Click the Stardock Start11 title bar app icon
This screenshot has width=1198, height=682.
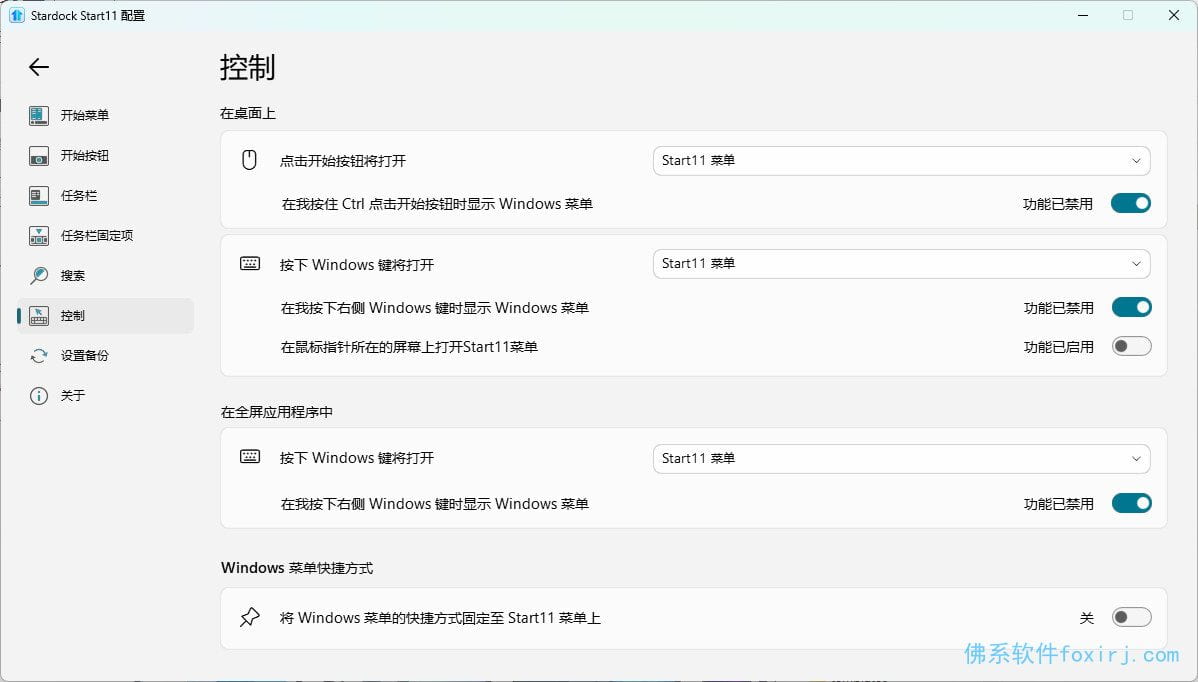[16, 15]
